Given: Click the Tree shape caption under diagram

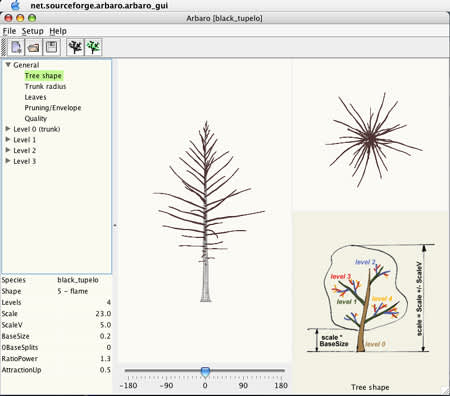Looking at the screenshot, I should tap(370, 387).
